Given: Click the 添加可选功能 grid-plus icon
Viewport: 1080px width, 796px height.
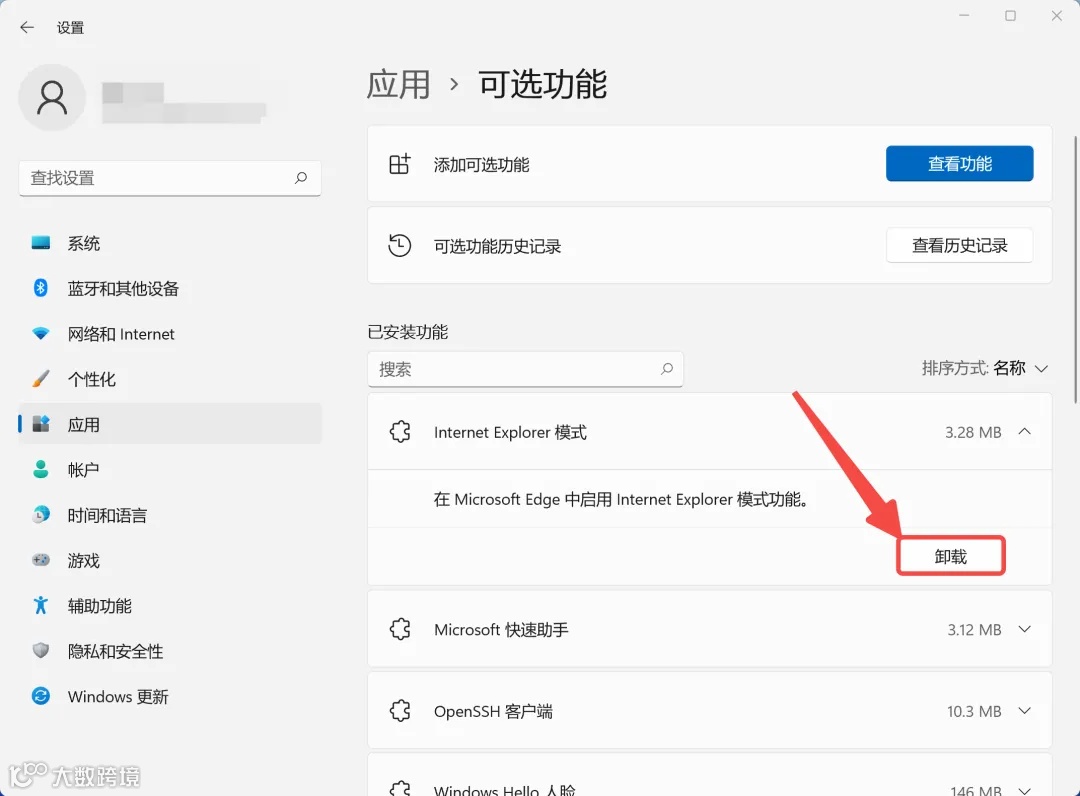Looking at the screenshot, I should click(399, 164).
